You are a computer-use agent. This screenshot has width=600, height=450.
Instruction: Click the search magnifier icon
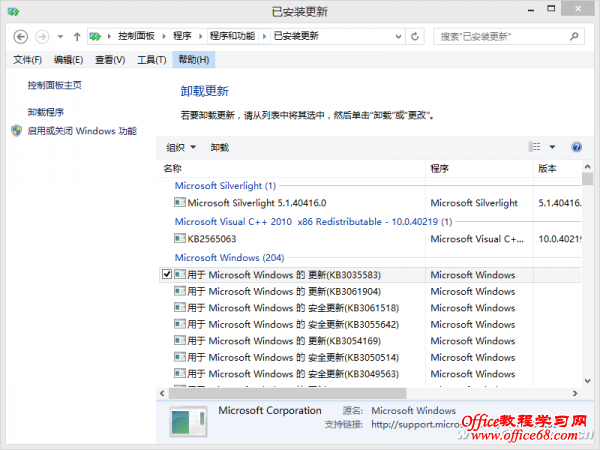coord(574,37)
